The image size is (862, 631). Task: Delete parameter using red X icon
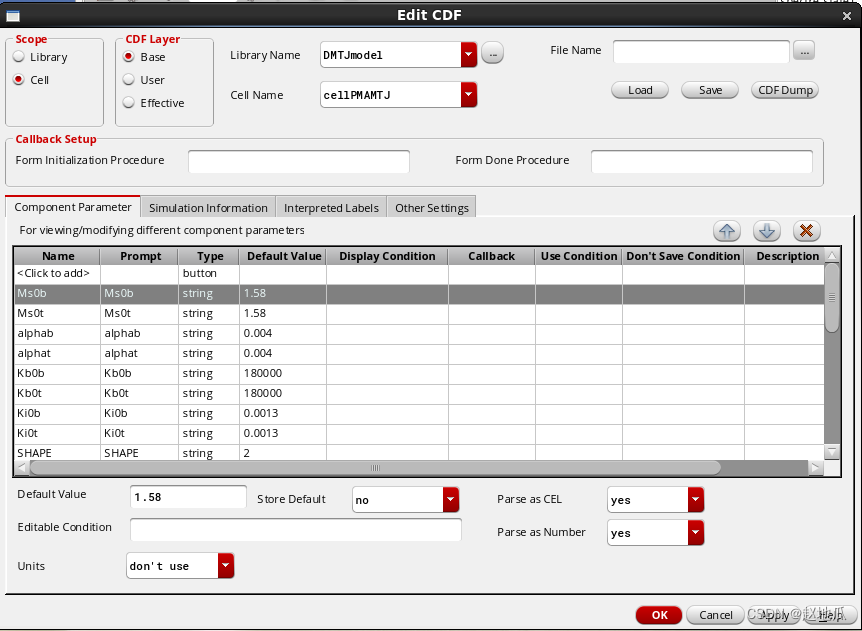807,231
